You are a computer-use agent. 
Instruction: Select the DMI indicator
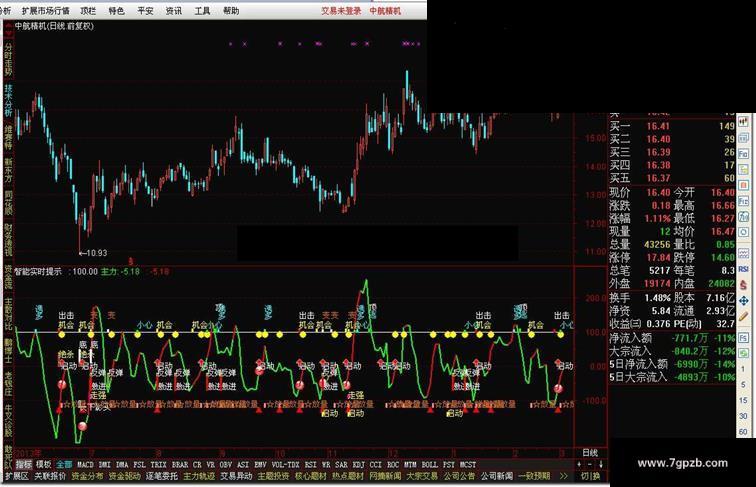click(105, 465)
